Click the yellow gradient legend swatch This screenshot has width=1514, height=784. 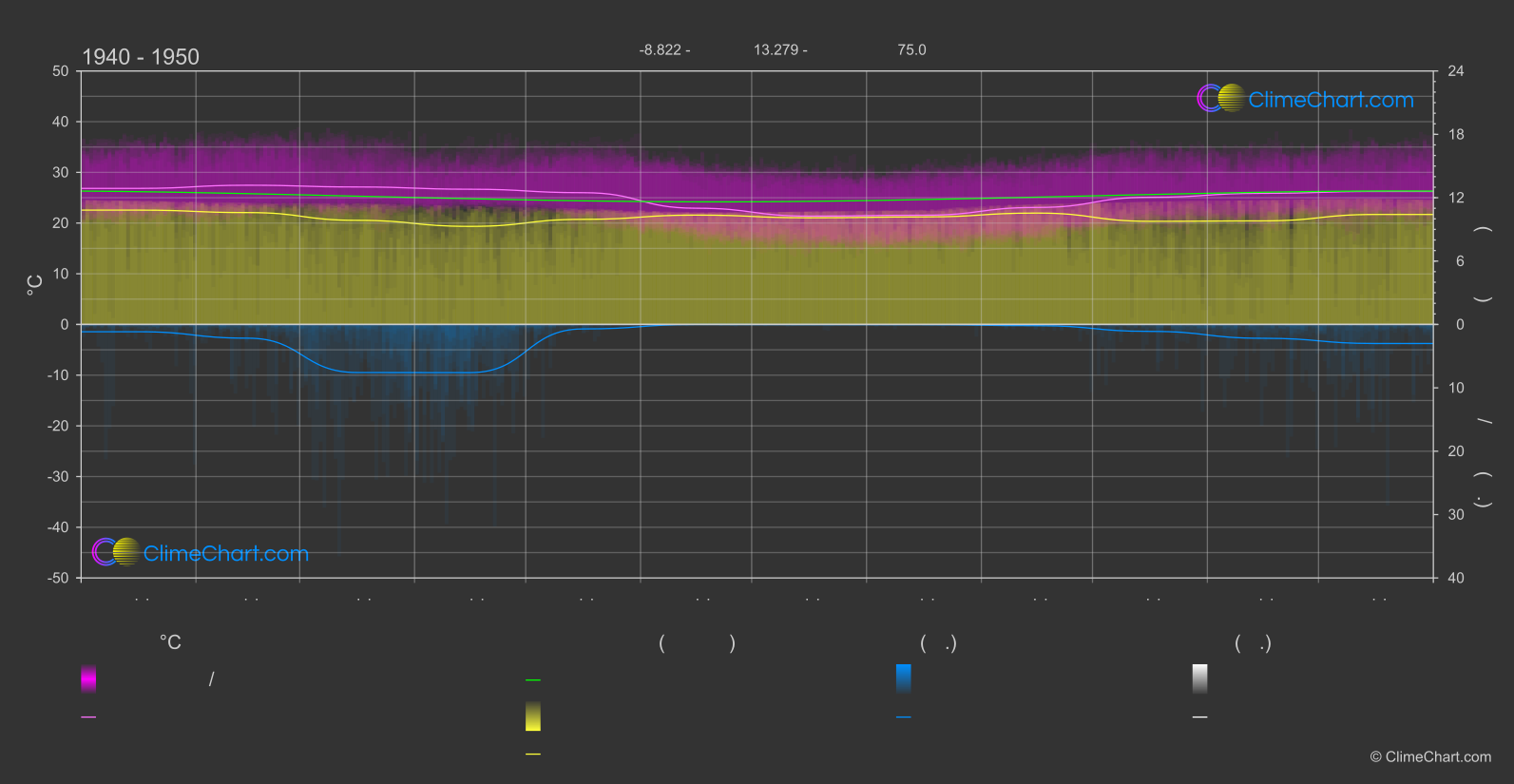coord(533,717)
